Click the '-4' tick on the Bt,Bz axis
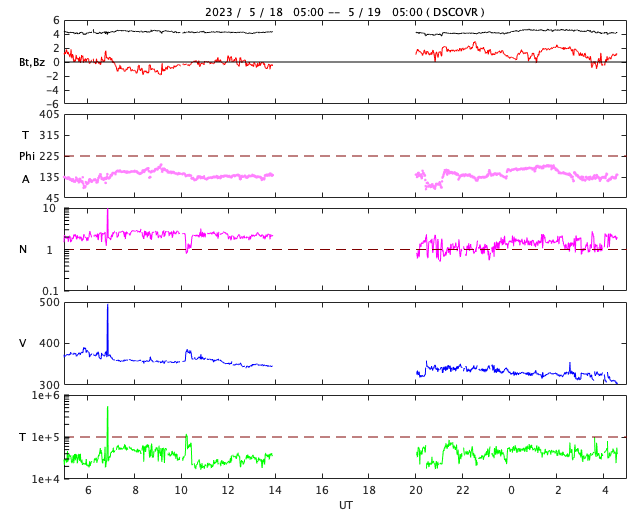 [x=53, y=91]
